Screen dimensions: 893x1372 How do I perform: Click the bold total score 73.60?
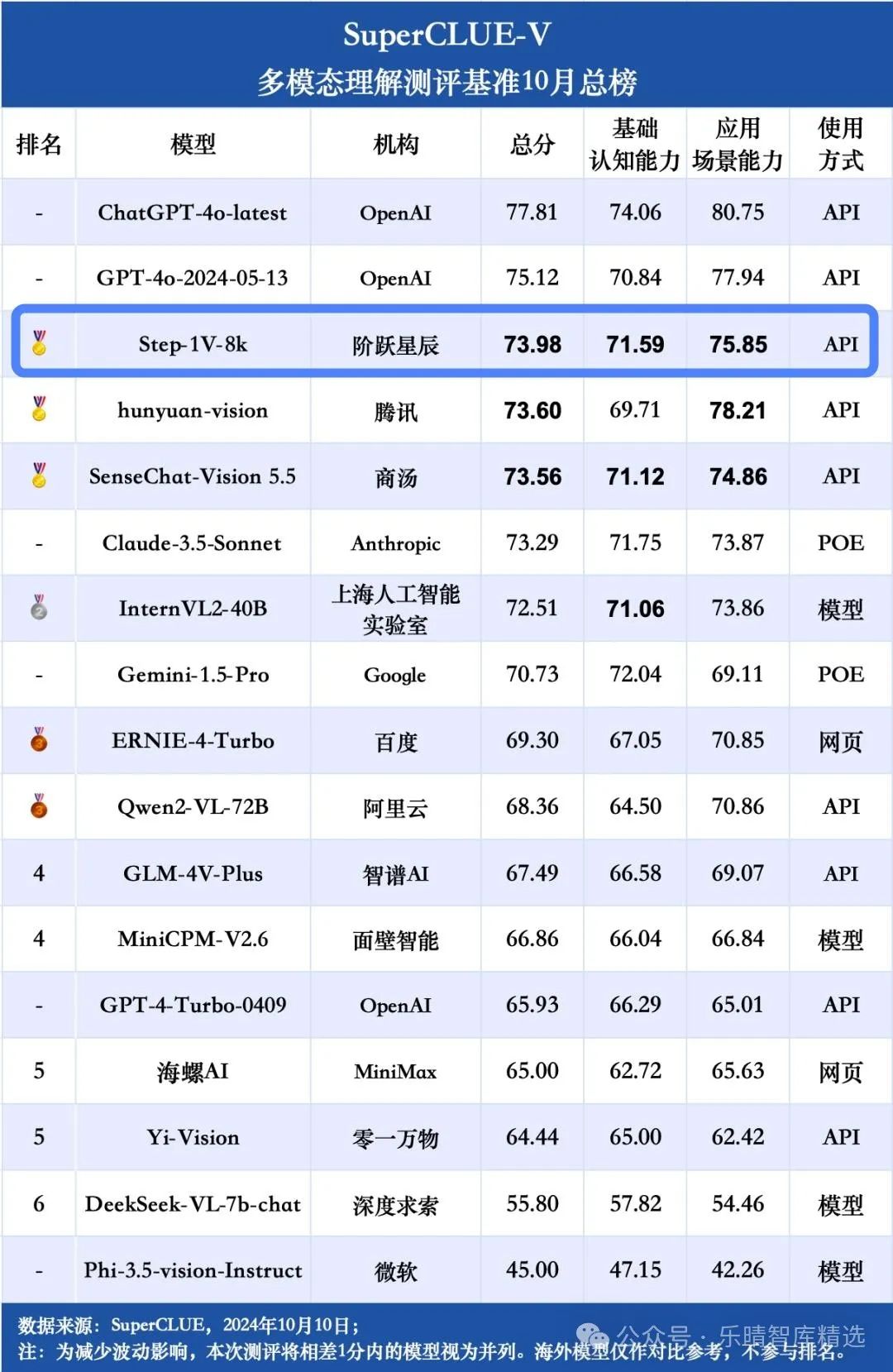pos(532,410)
